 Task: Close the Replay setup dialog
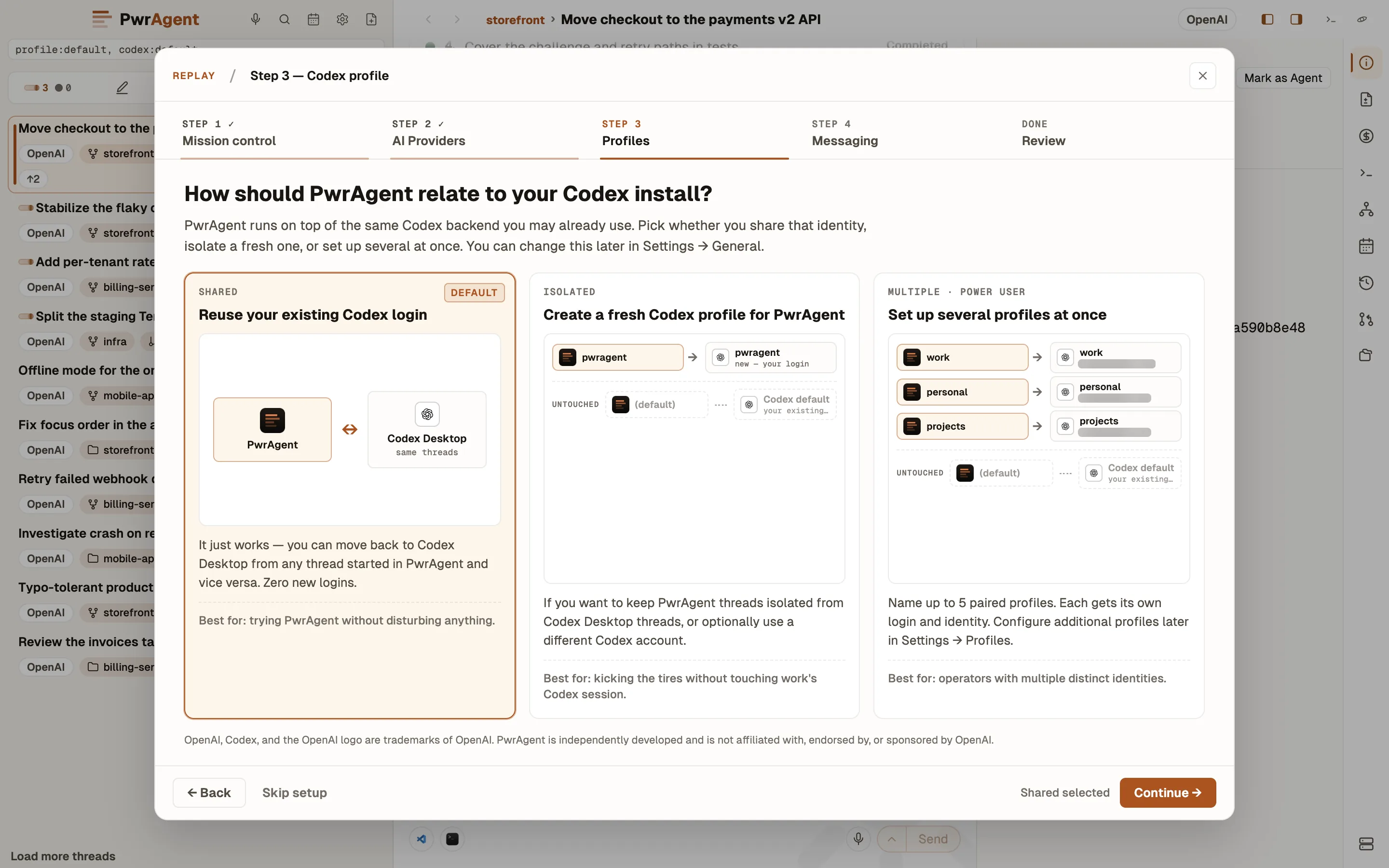click(1202, 76)
